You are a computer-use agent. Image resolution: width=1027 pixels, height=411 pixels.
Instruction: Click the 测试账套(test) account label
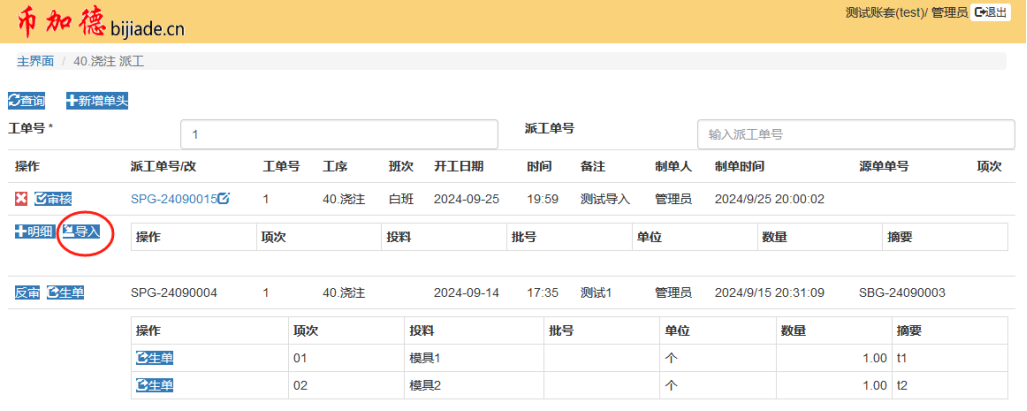883,12
